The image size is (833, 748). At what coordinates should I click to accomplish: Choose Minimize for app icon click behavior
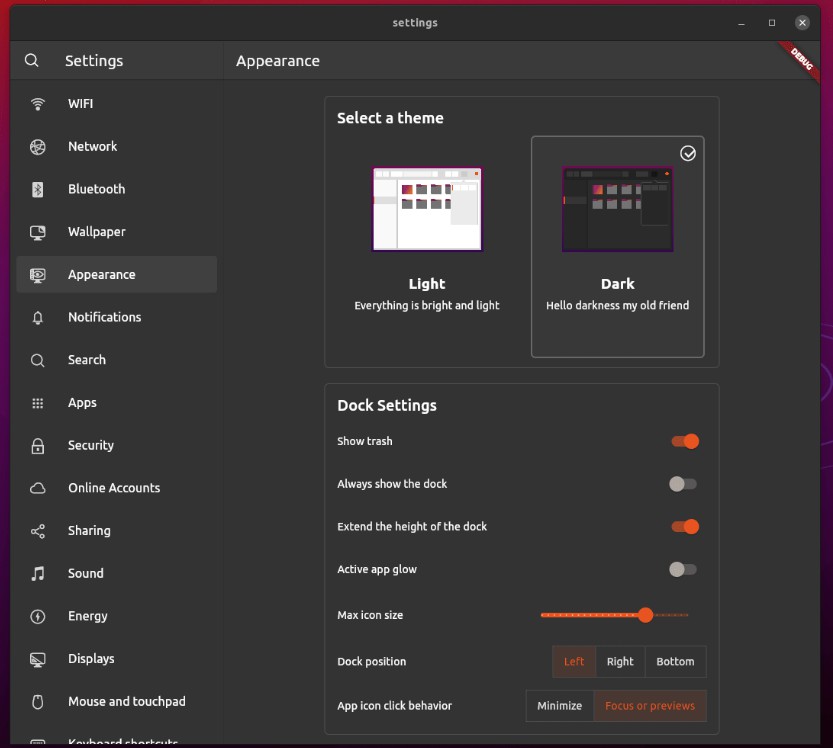[559, 706]
